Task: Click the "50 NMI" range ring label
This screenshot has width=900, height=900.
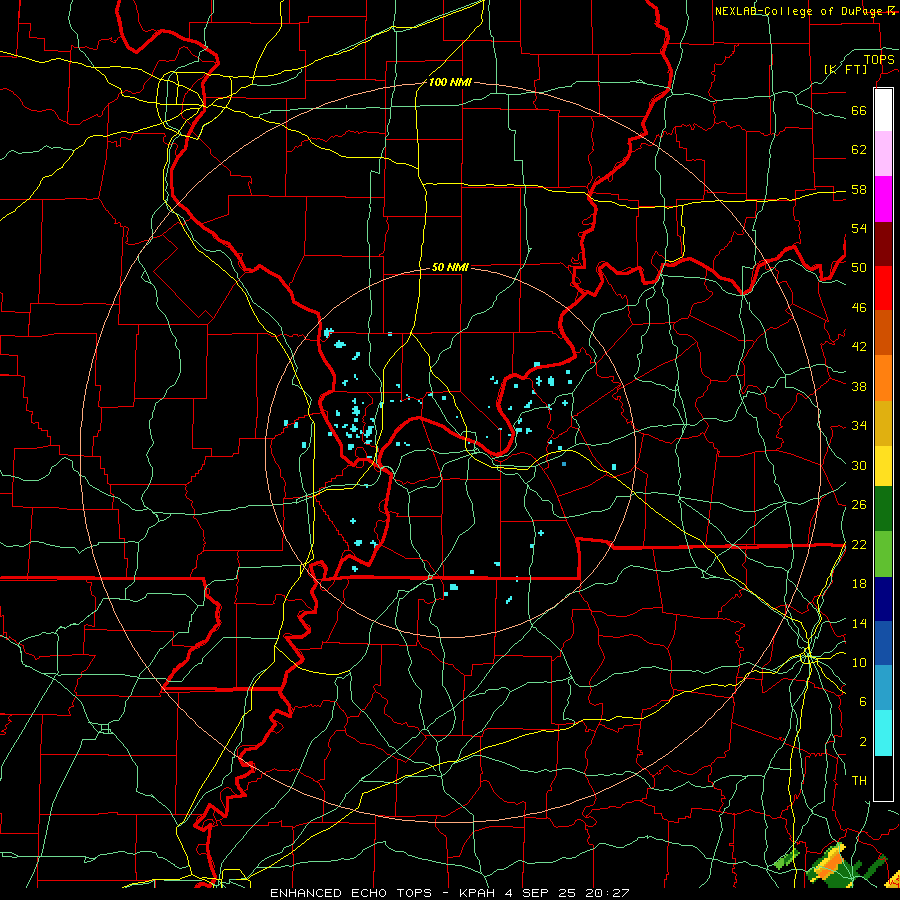Action: (x=450, y=267)
